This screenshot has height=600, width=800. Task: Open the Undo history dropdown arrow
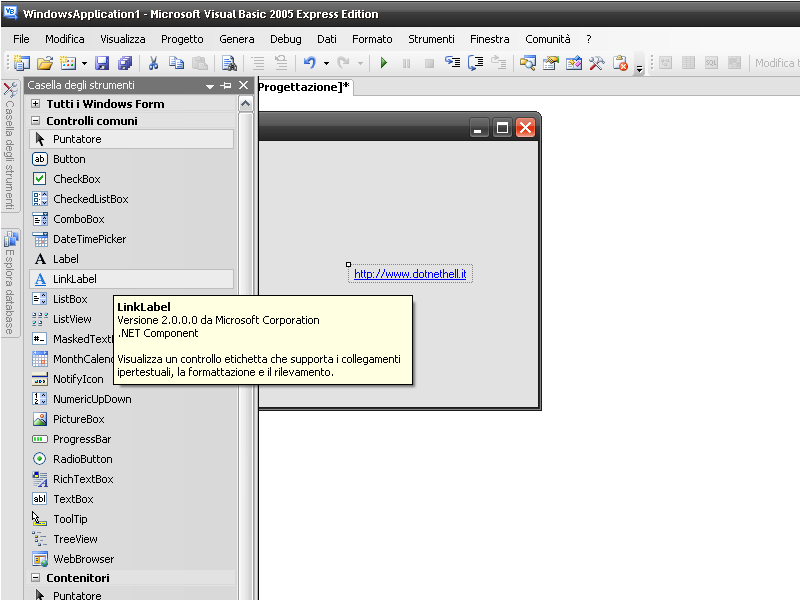tap(326, 63)
